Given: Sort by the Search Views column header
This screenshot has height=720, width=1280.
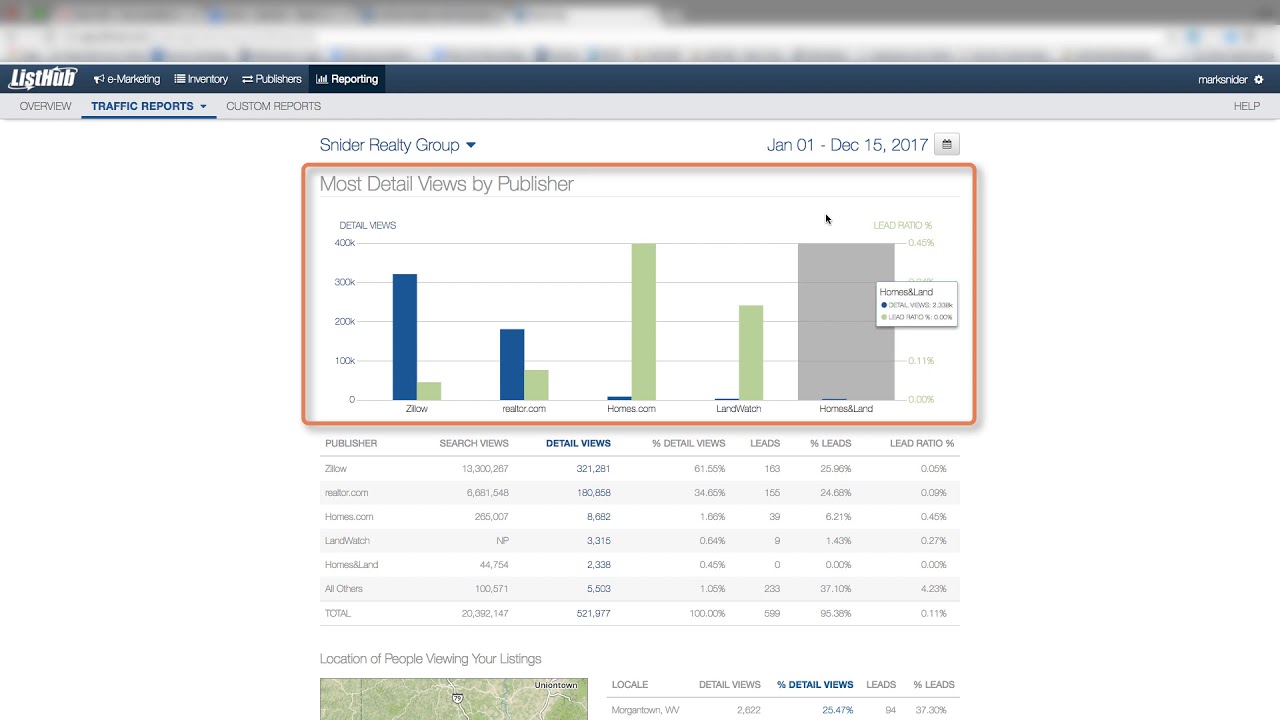Looking at the screenshot, I should point(474,443).
